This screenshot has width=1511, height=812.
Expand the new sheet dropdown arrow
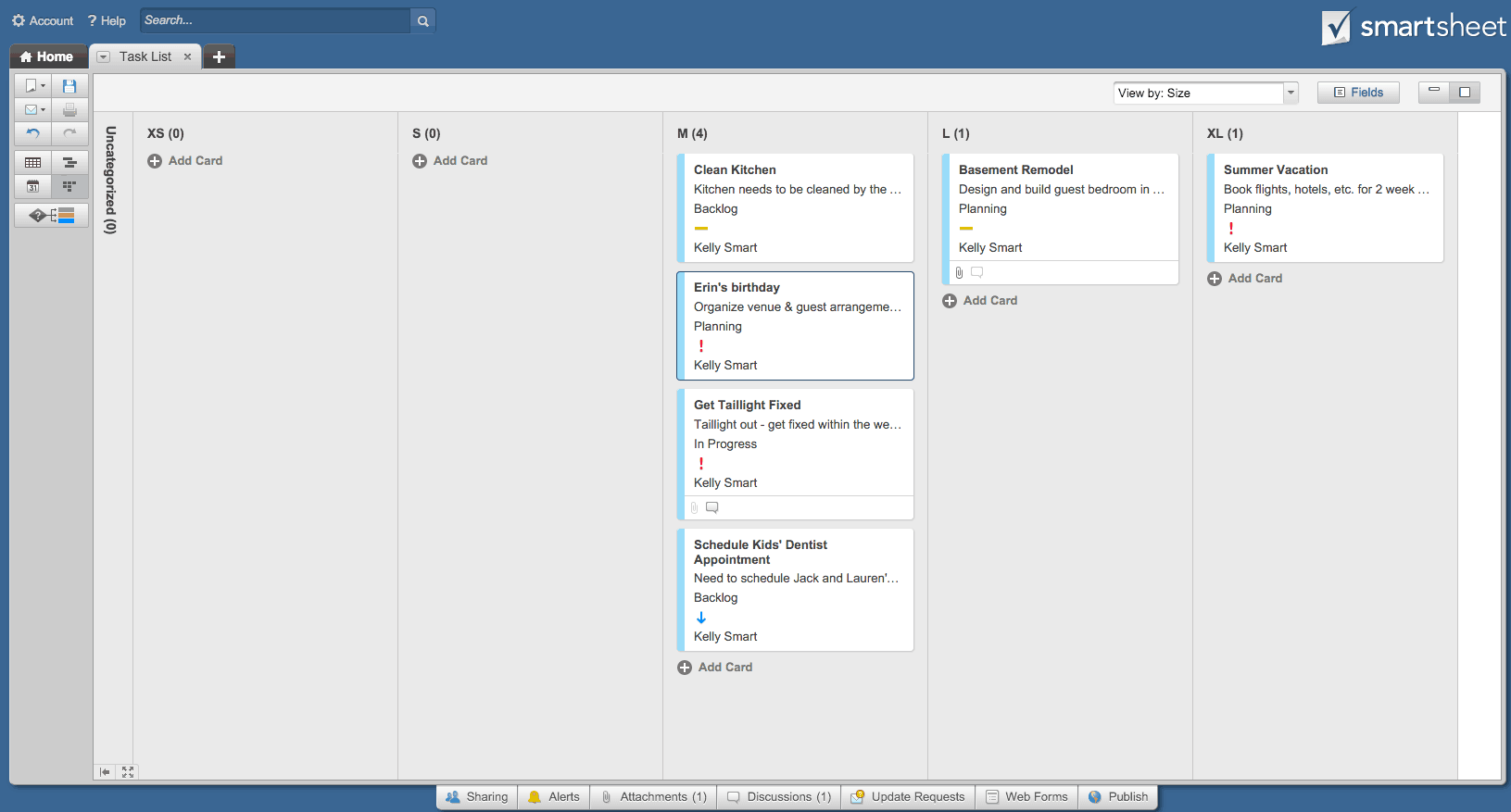[43, 86]
